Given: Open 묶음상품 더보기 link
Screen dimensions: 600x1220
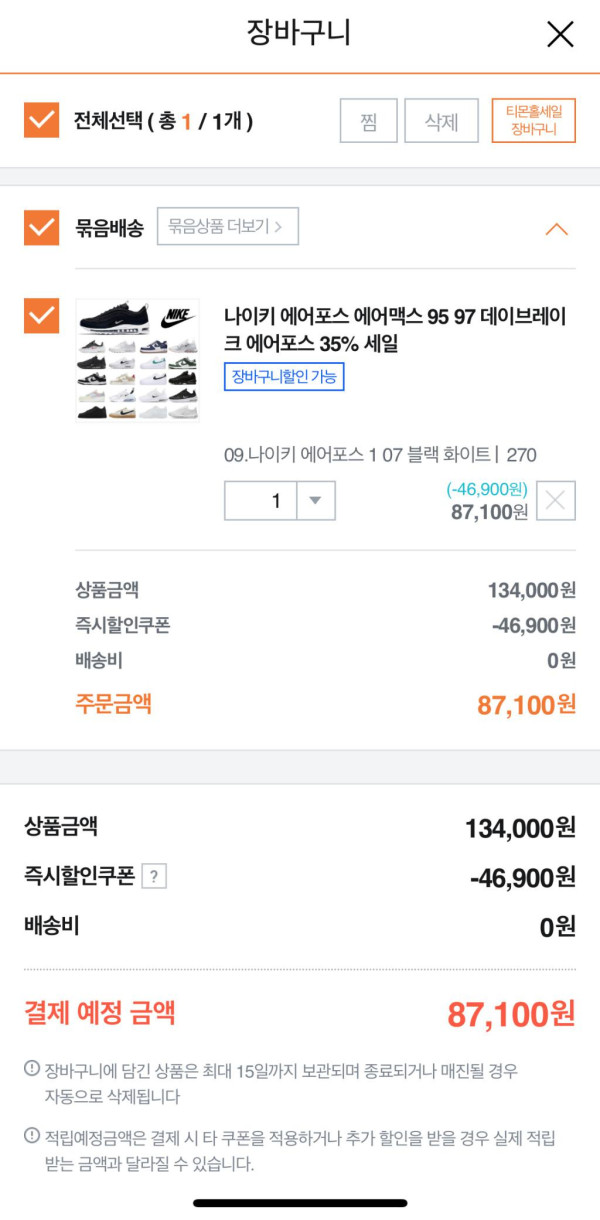Looking at the screenshot, I should (x=227, y=227).
